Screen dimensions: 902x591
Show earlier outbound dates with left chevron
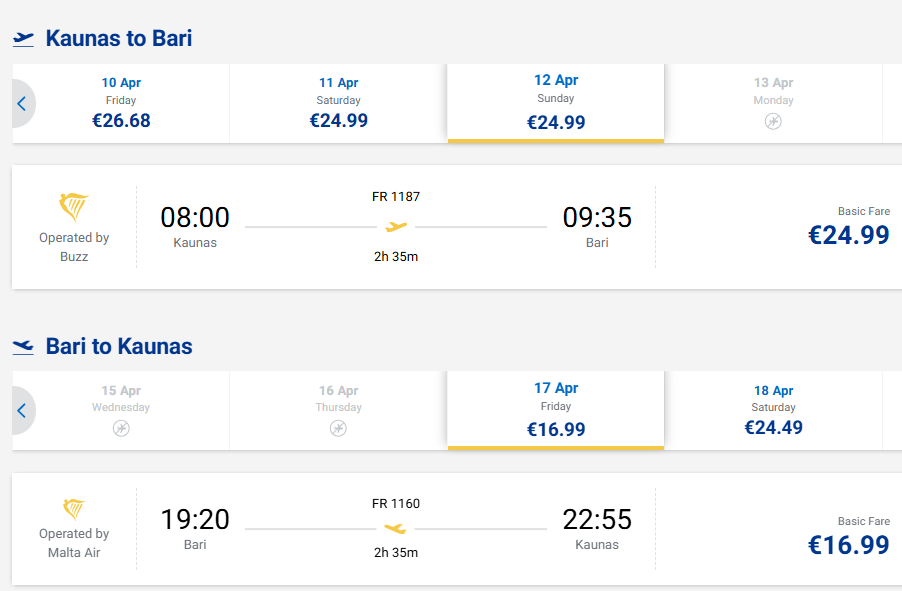(x=22, y=103)
